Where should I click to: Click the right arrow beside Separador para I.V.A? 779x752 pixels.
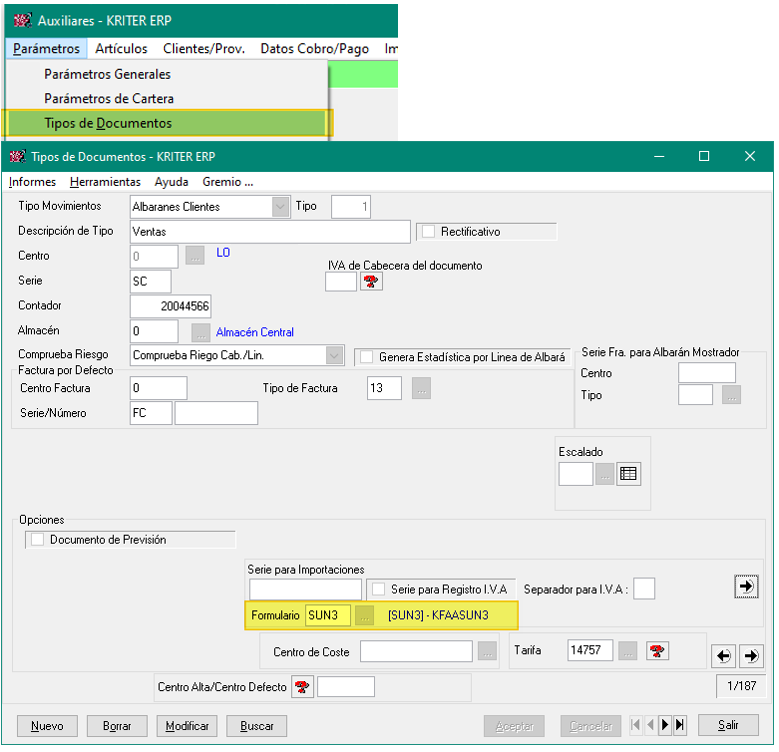point(745,588)
